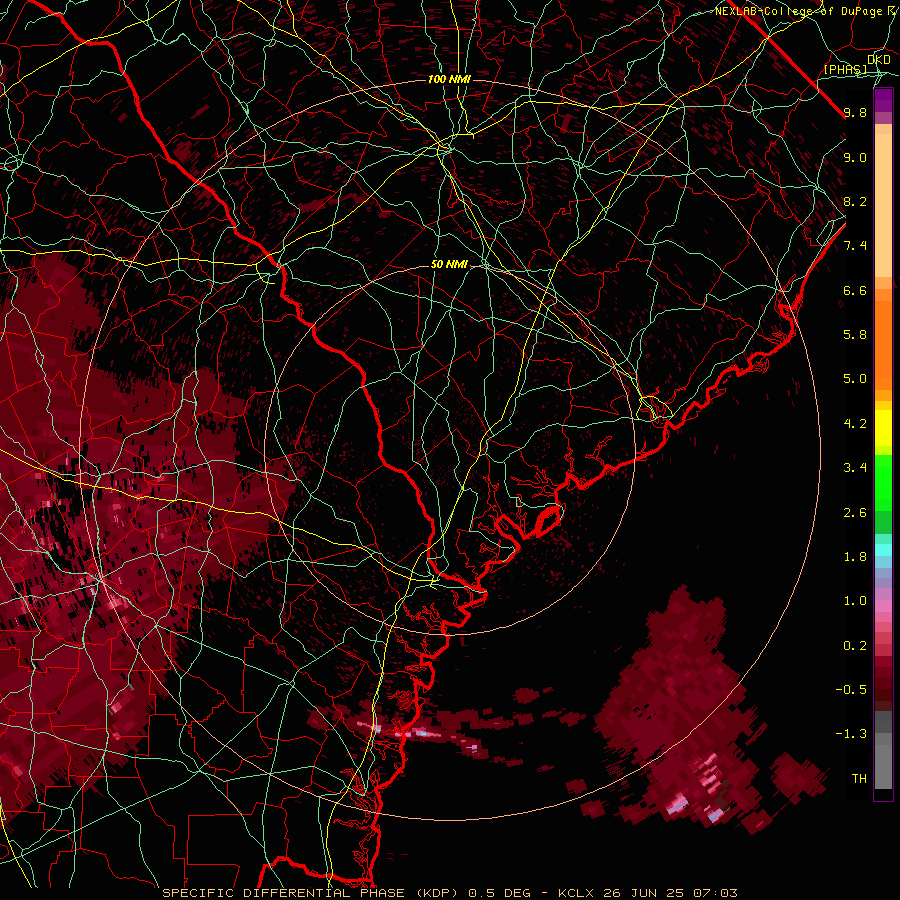This screenshot has width=900, height=900.
Task: Click the '50 NMI' range ring label
Action: [x=449, y=265]
